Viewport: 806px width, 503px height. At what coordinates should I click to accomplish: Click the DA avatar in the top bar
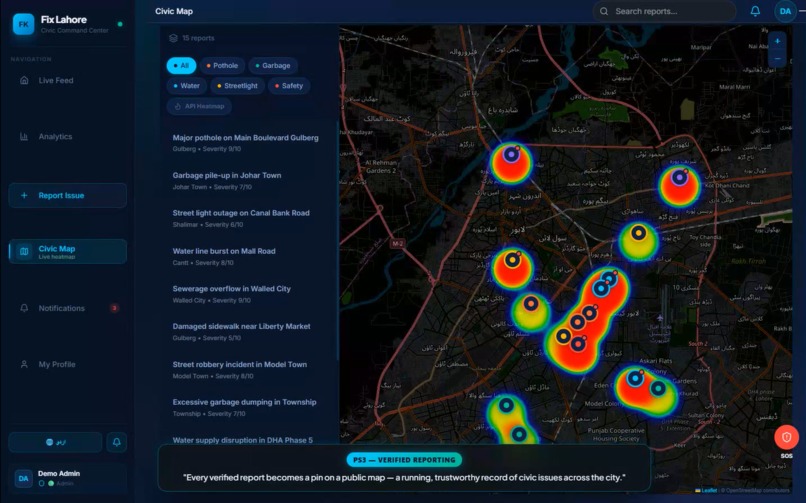[x=785, y=11]
